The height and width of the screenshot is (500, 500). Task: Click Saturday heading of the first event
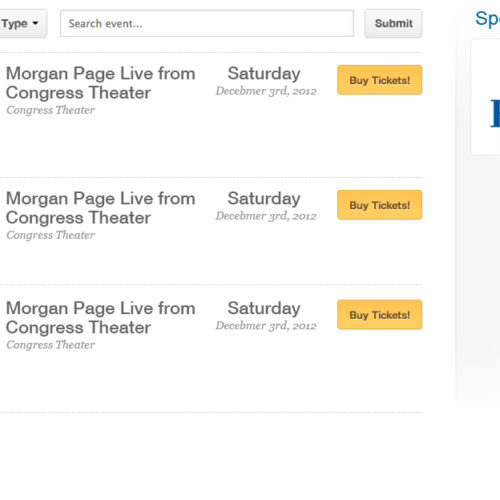pyautogui.click(x=264, y=74)
